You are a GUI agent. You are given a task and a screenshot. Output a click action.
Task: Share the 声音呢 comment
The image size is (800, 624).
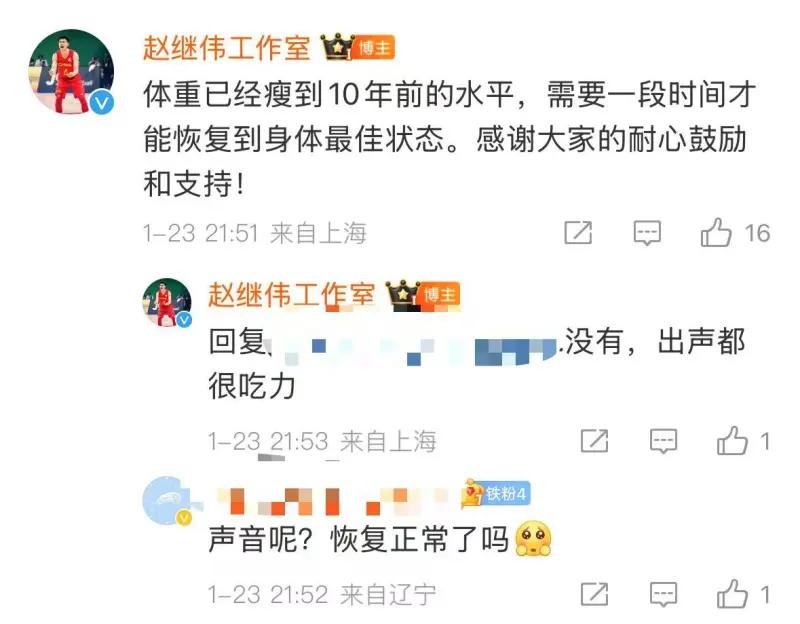point(594,594)
